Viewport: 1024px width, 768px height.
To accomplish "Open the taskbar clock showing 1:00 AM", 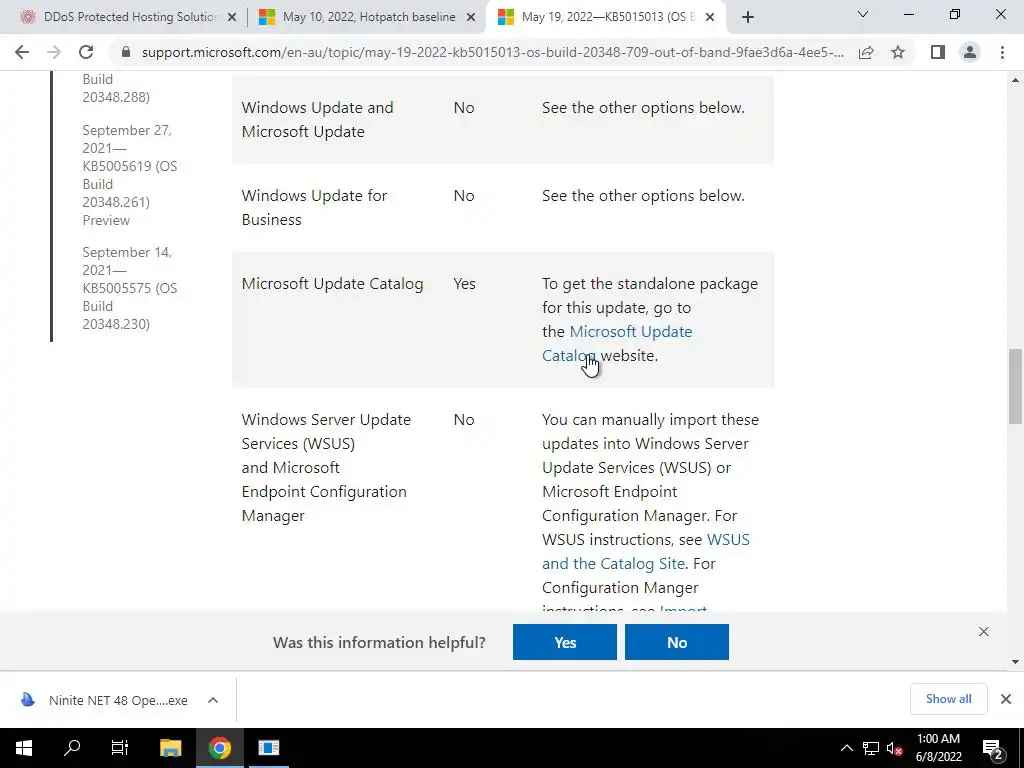I will pos(938,748).
